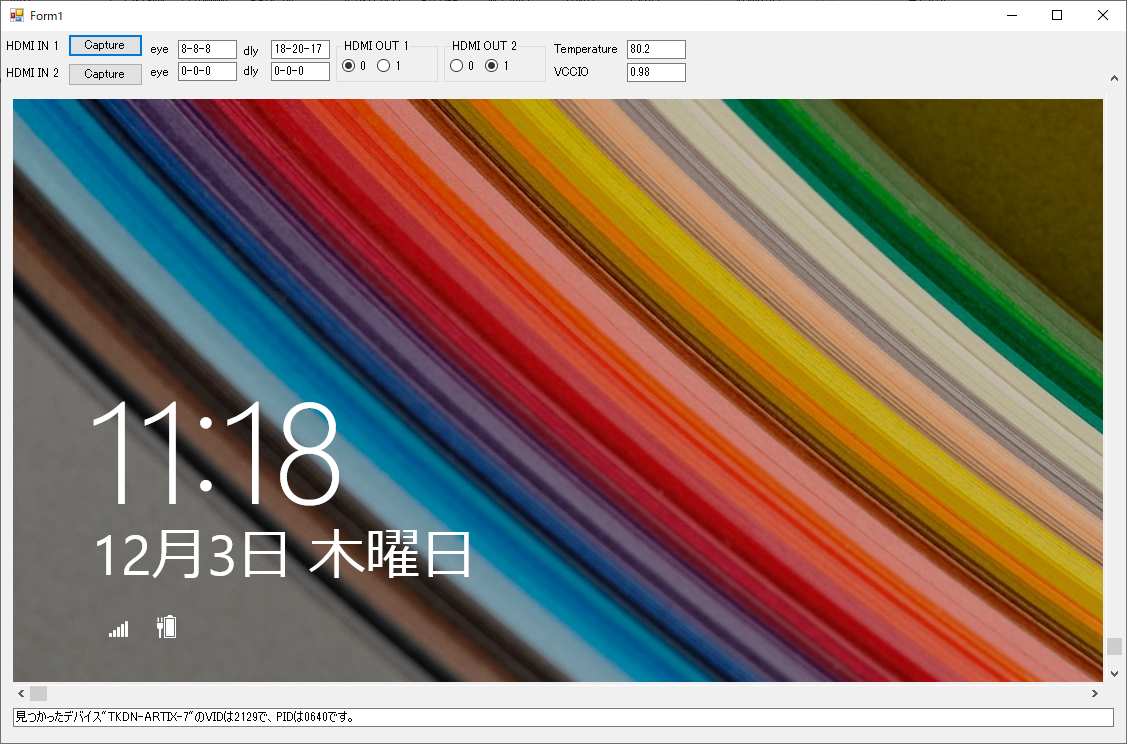Select HDMI OUT 2 radio option 1
Screen dimensions: 1127x744
click(492, 66)
